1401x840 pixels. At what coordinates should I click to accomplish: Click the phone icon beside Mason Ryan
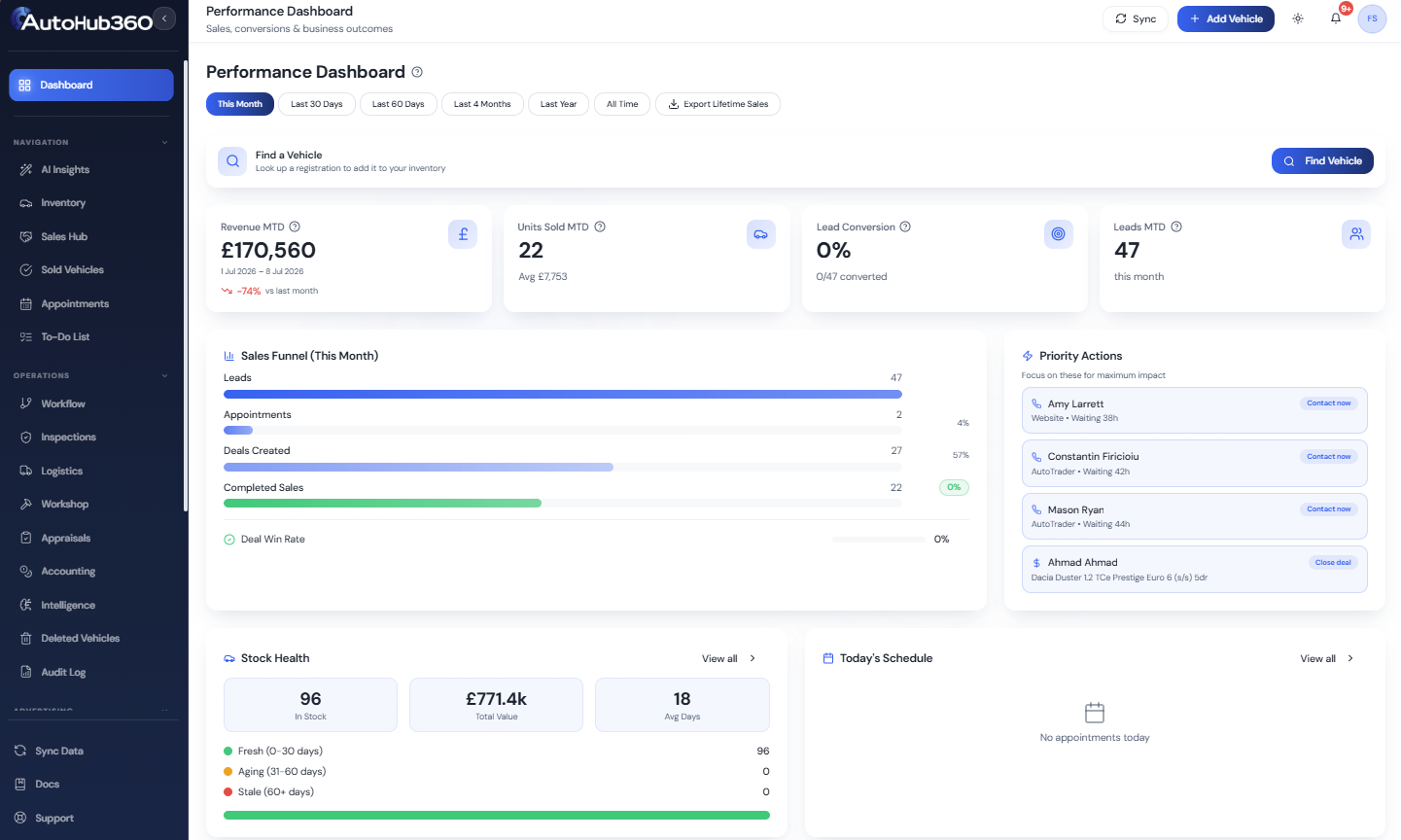(1036, 509)
